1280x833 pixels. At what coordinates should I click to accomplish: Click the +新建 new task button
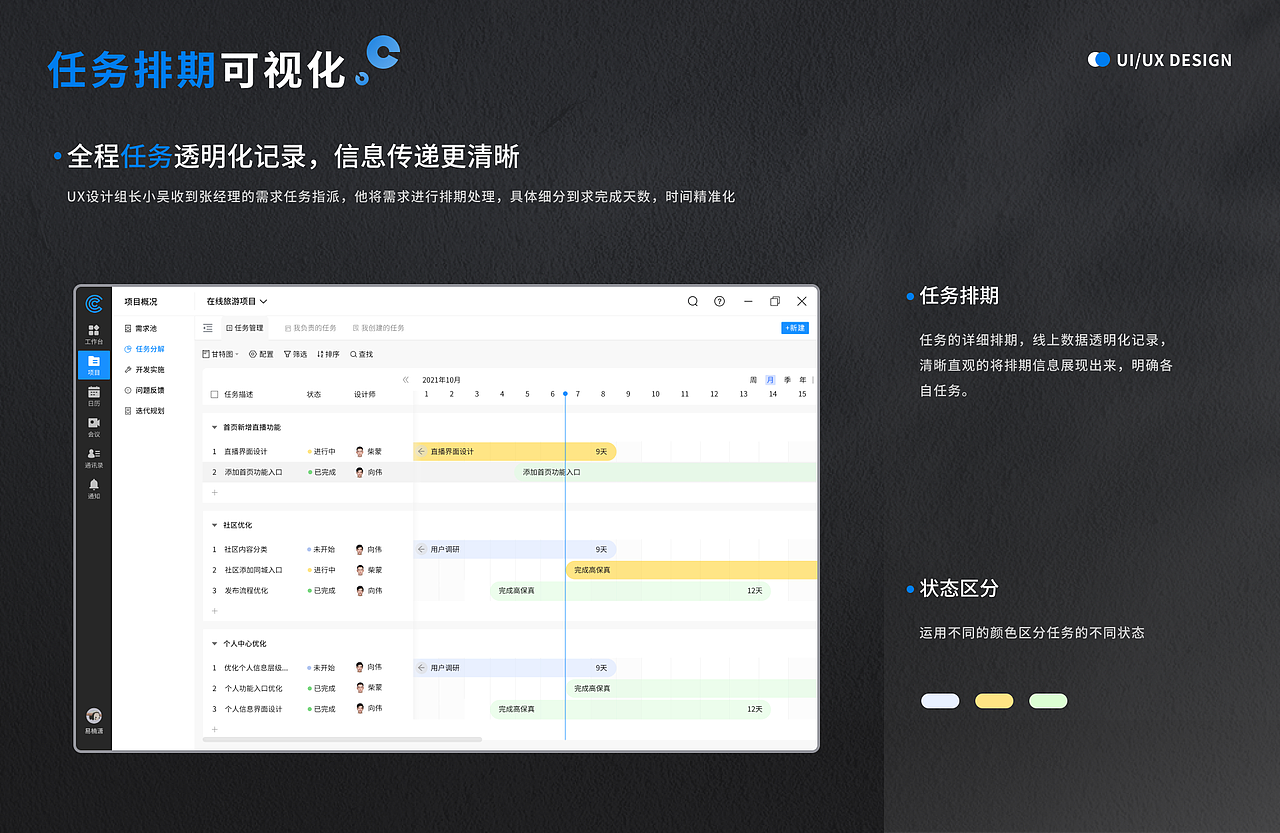click(794, 328)
